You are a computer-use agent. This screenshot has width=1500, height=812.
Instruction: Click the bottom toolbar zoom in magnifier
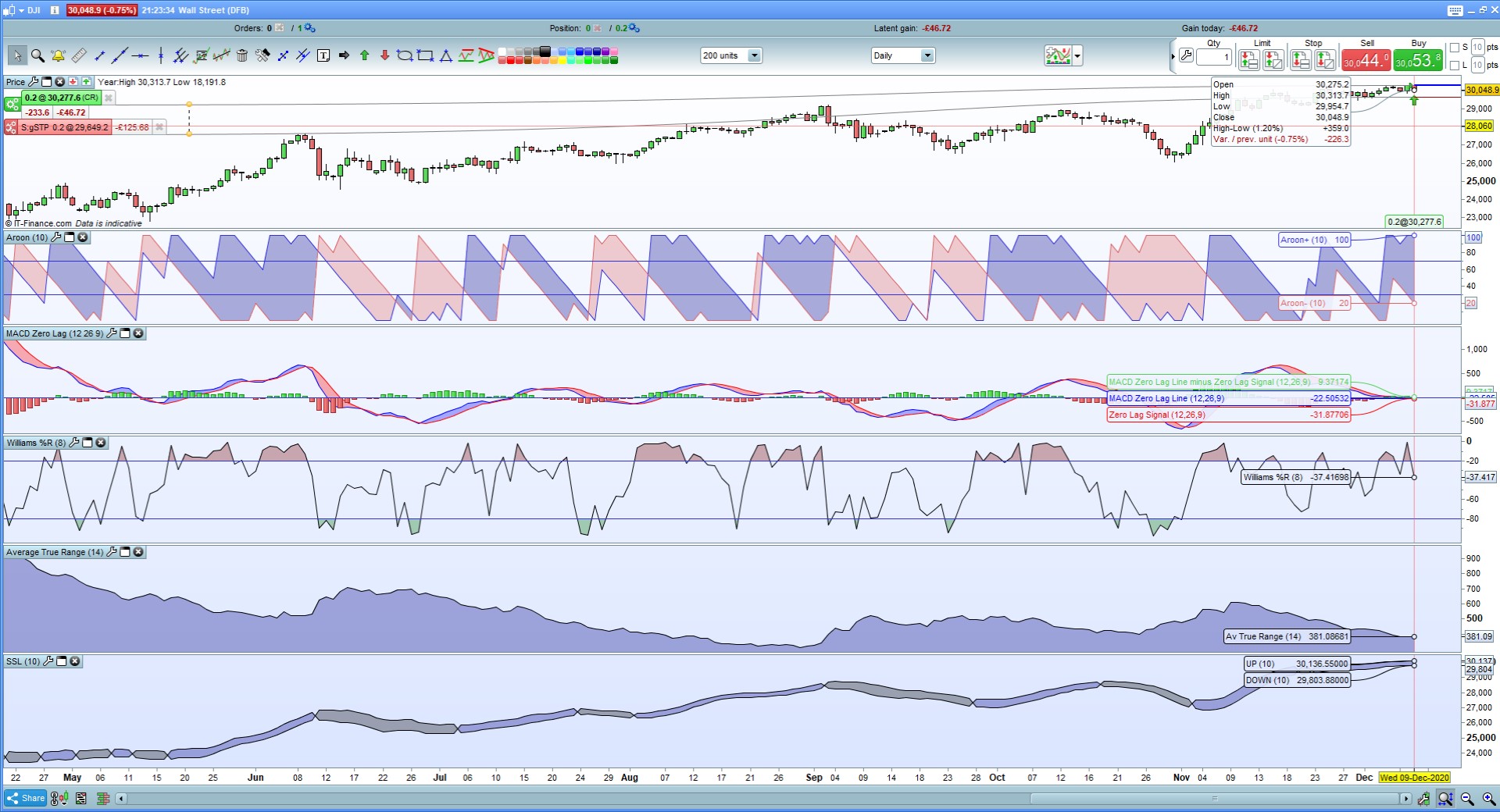[1489, 799]
